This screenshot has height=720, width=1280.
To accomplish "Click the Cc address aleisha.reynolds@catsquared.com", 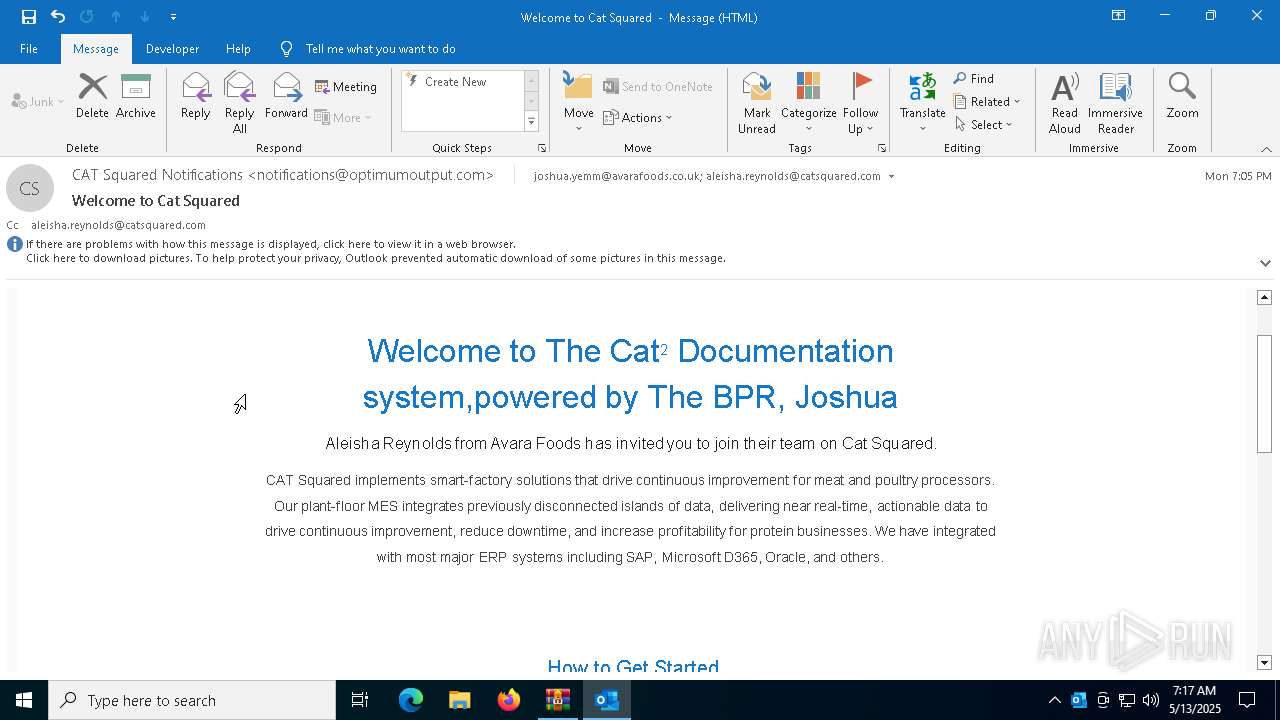I will click(x=118, y=225).
